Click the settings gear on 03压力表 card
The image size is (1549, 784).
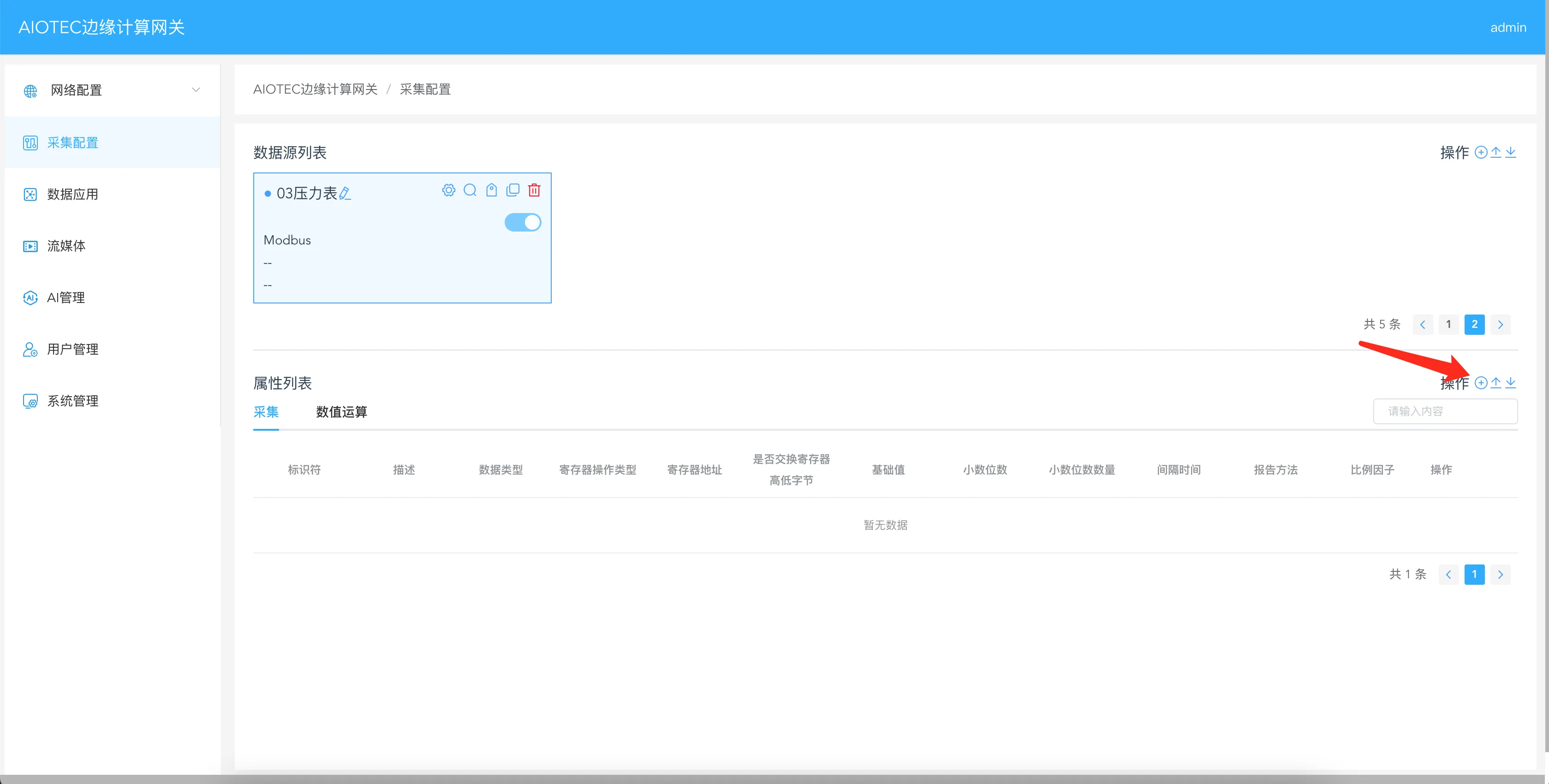tap(448, 190)
